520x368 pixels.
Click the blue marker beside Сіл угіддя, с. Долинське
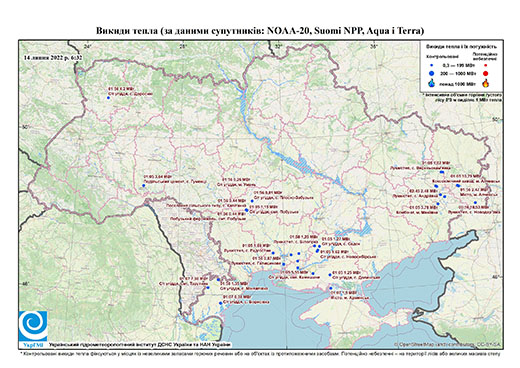coord(330,275)
